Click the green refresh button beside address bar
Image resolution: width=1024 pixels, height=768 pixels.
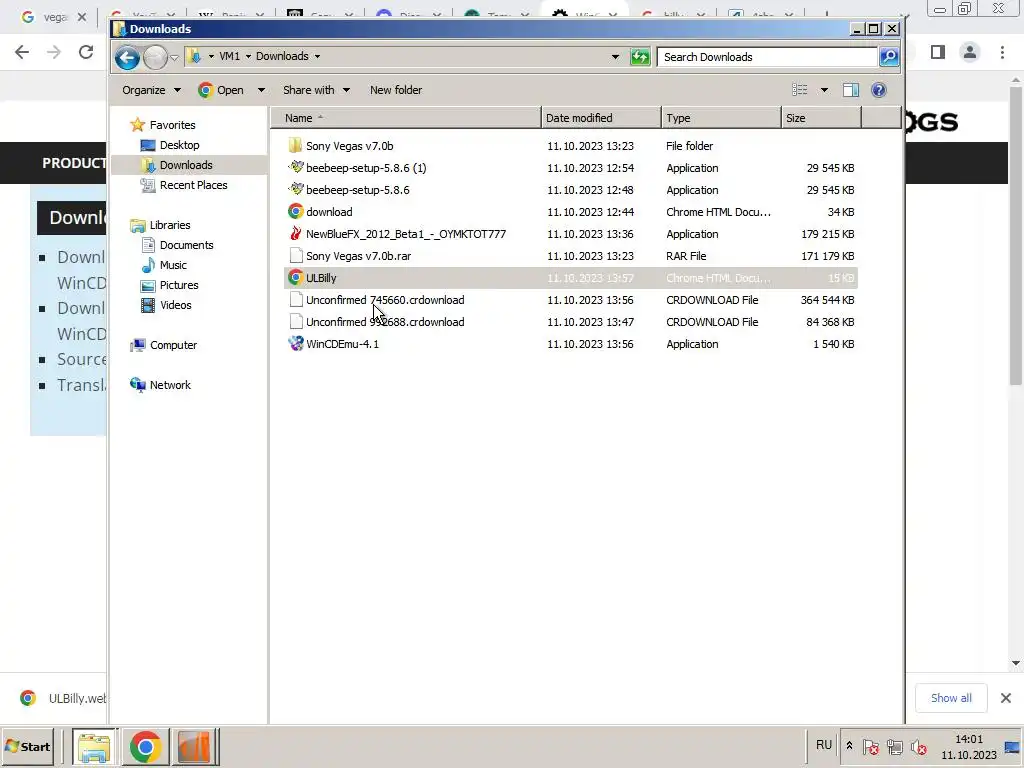(x=640, y=57)
